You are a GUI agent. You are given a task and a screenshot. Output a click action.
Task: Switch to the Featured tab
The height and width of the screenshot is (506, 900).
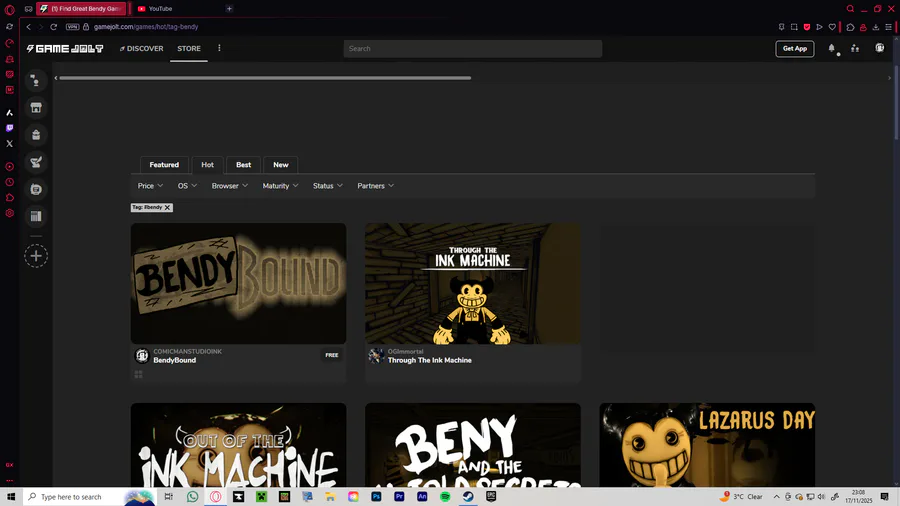pos(164,165)
